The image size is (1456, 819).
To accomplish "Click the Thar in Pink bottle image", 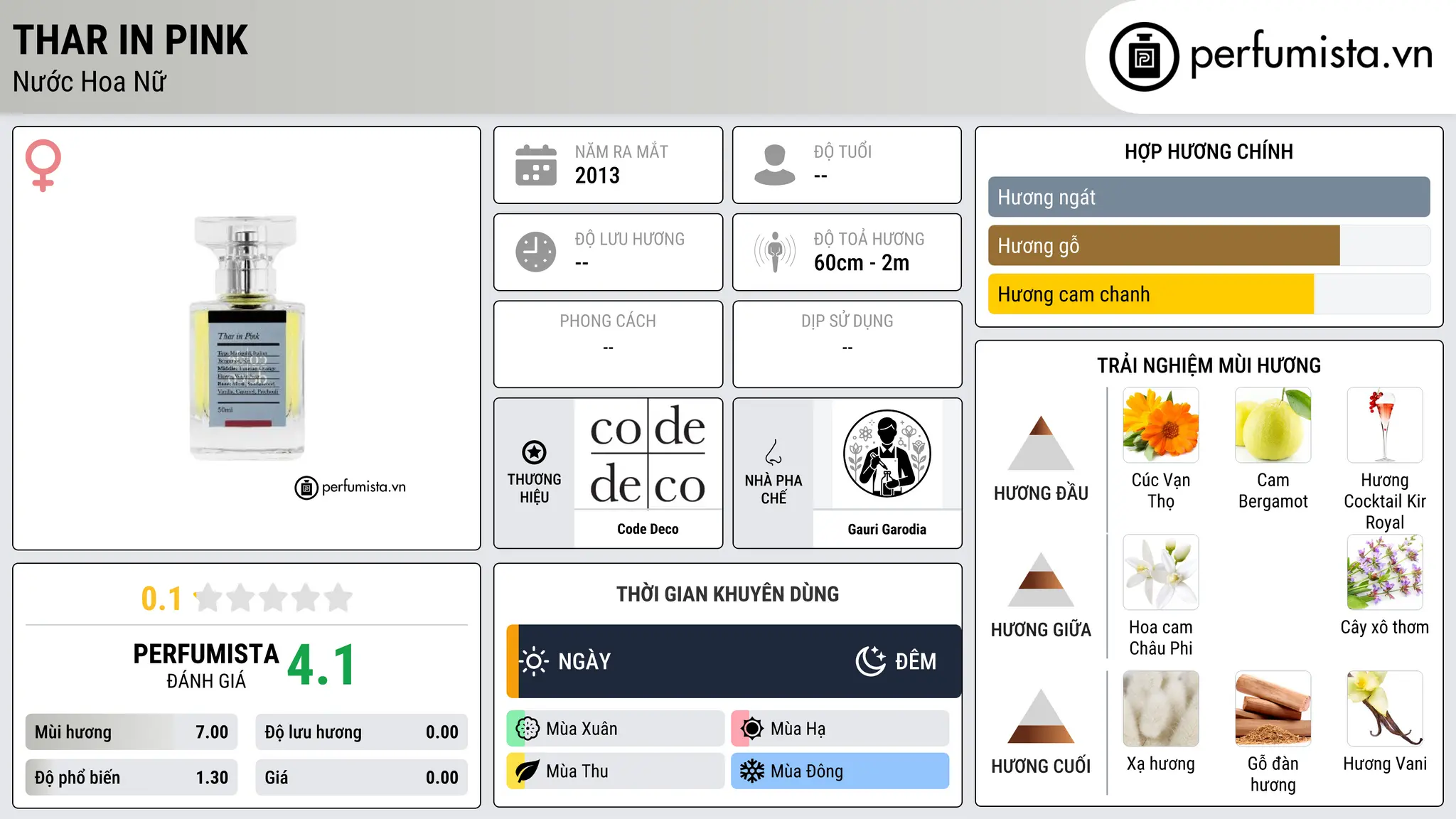I will [247, 338].
